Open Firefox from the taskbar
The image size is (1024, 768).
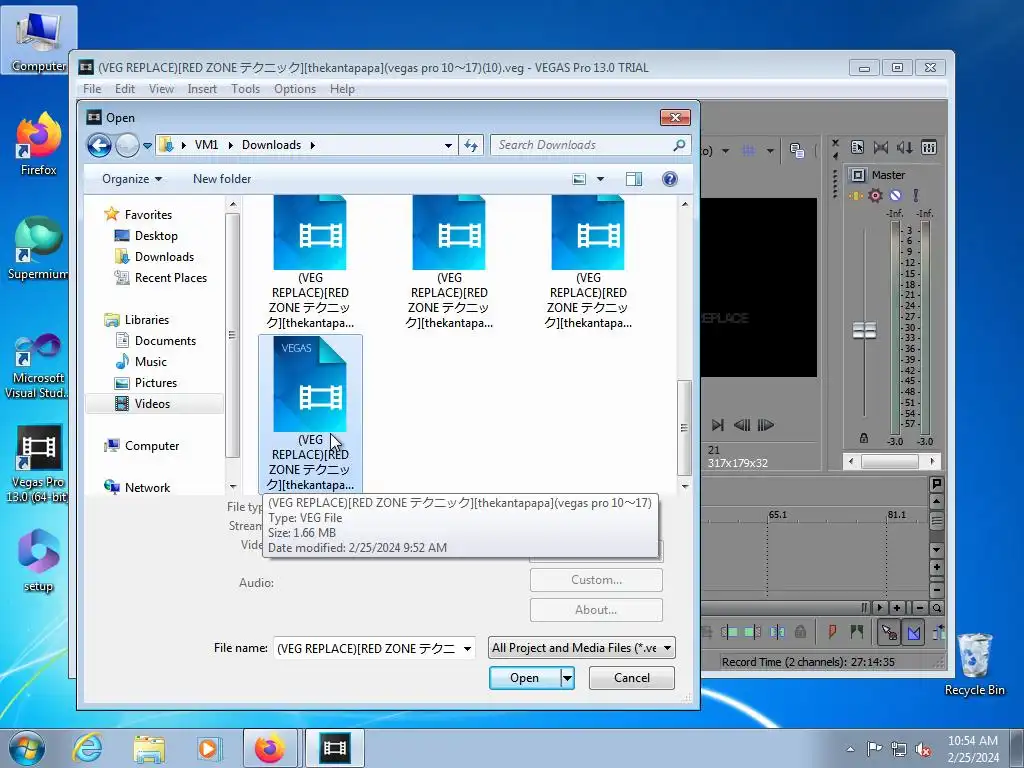tap(270, 748)
